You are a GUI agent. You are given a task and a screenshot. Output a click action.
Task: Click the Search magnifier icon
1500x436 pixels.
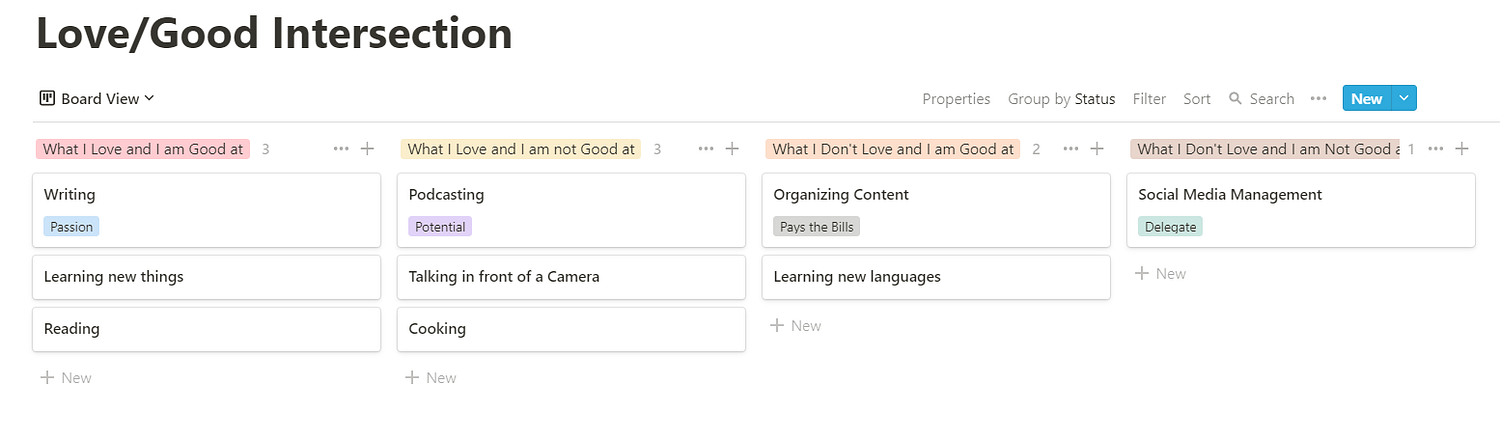1235,98
